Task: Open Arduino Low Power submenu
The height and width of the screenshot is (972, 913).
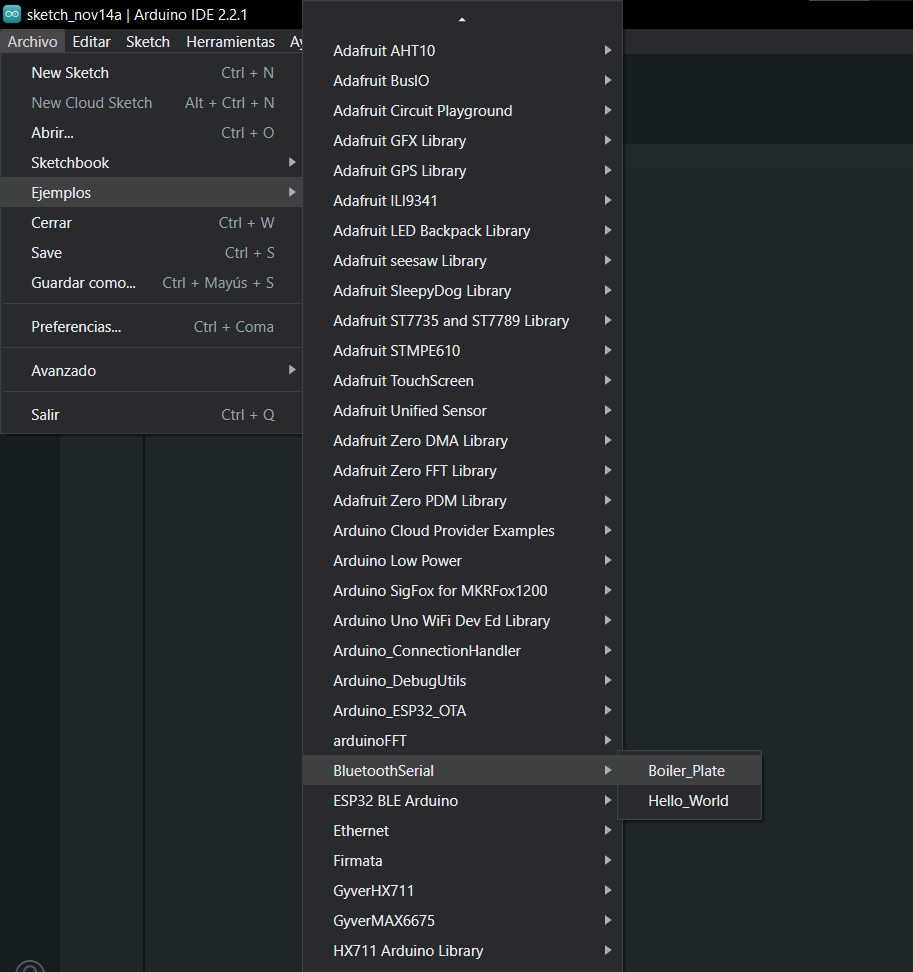Action: tap(462, 561)
